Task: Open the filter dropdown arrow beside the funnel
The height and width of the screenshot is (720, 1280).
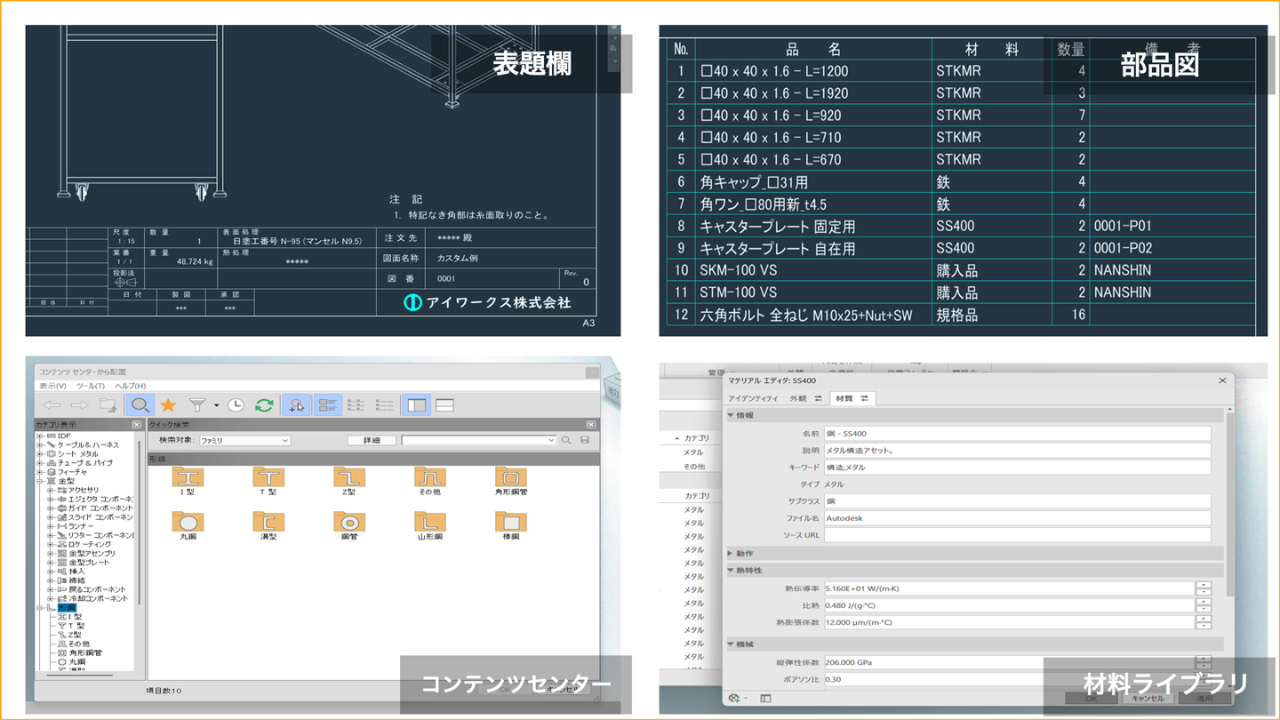Action: click(215, 406)
